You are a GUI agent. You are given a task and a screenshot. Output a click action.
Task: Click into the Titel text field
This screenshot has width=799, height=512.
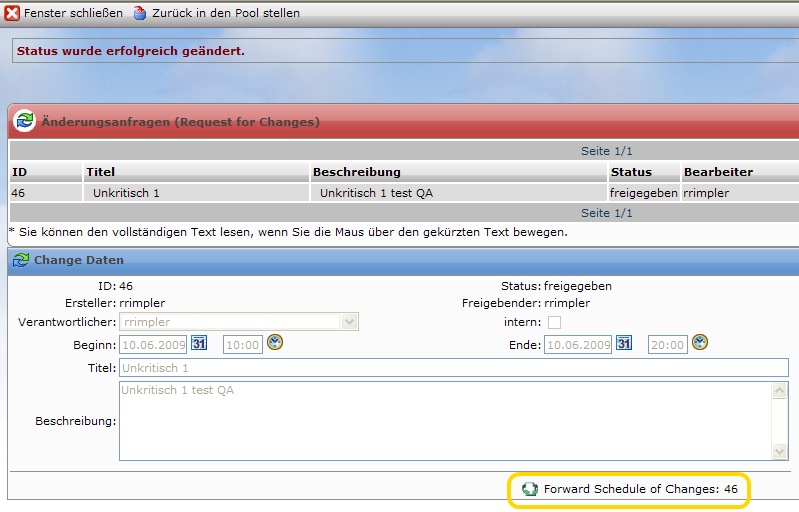pyautogui.click(x=452, y=368)
